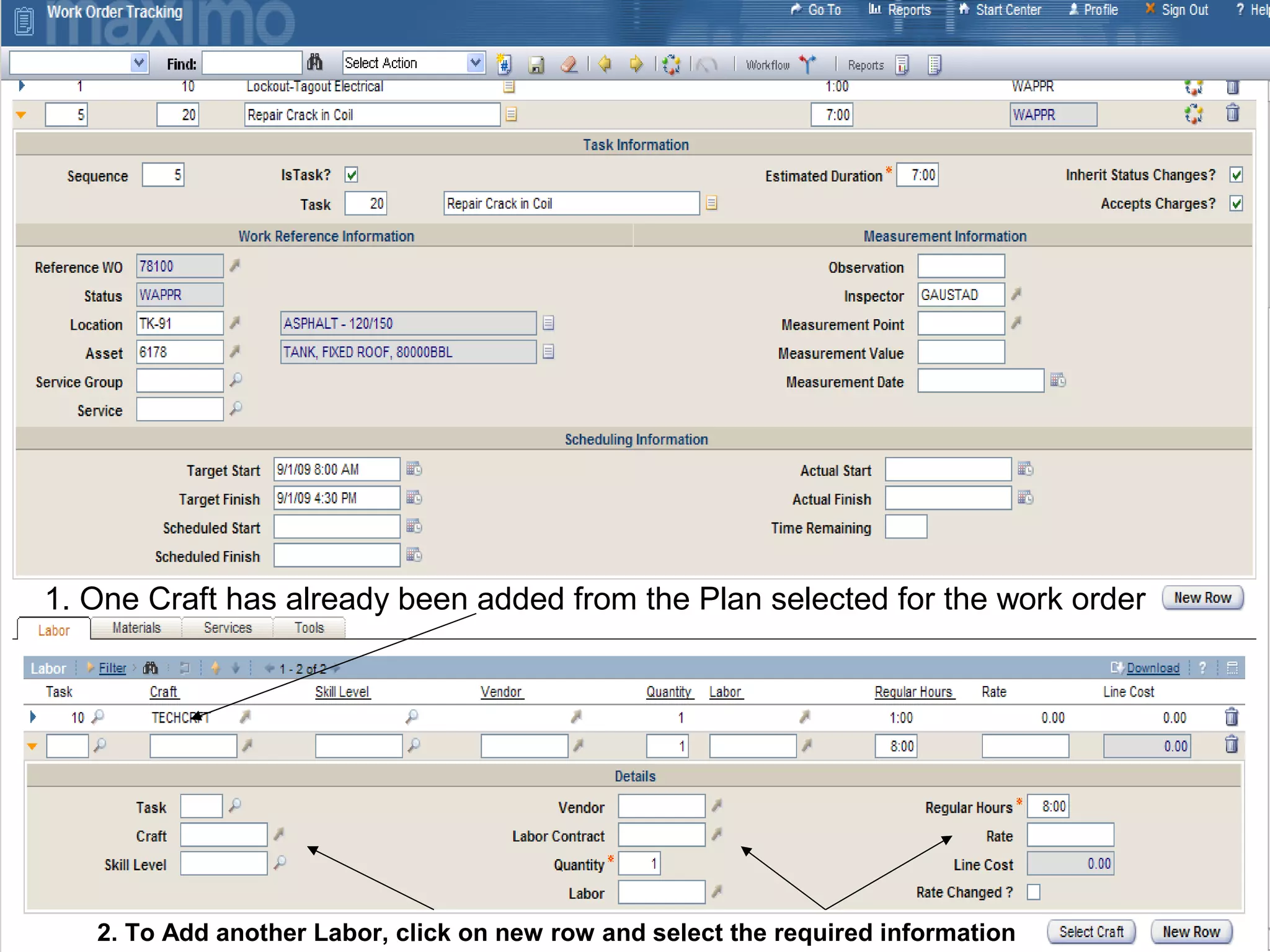
Task: Open detail menu for Asset 6178 field
Action: 234,351
